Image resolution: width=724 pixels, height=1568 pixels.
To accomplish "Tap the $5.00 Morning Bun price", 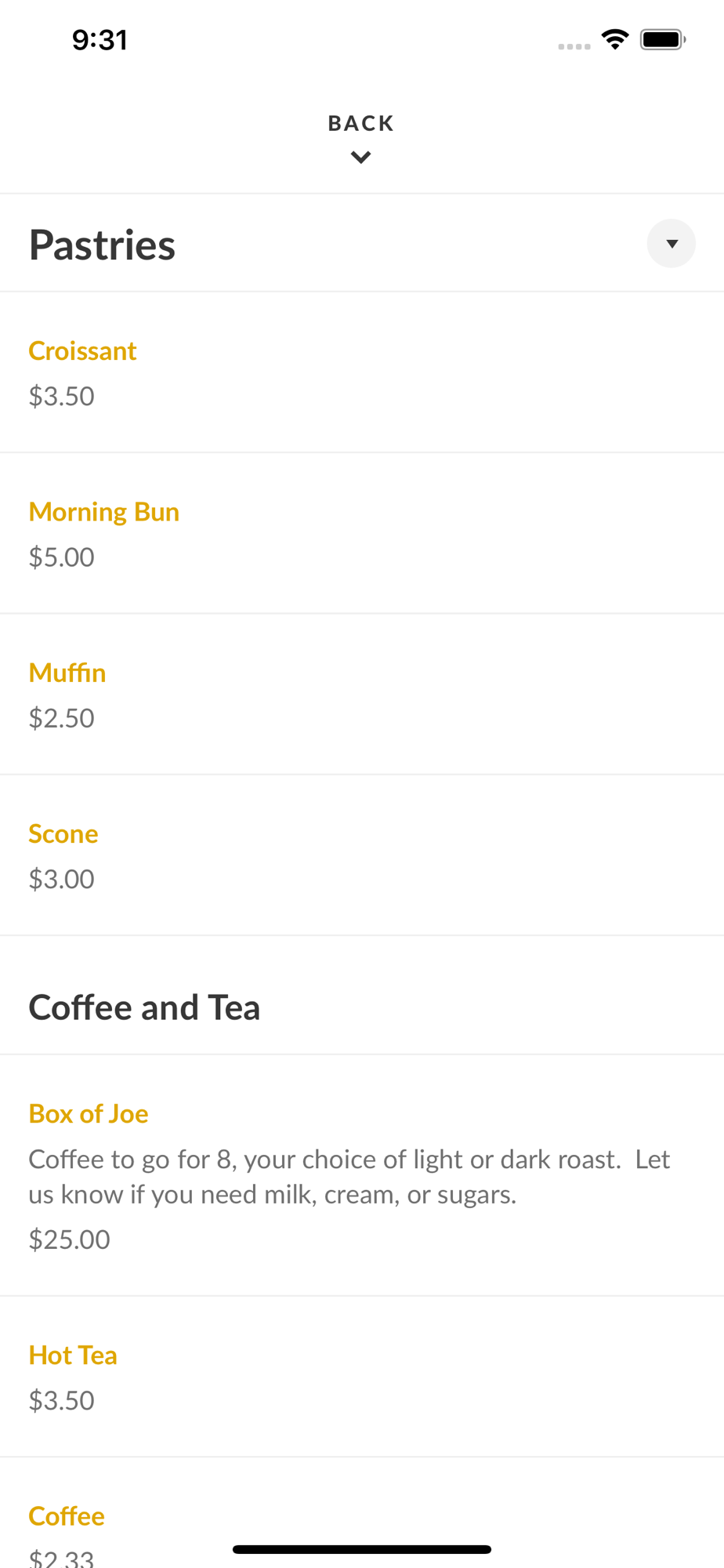I will coord(62,557).
